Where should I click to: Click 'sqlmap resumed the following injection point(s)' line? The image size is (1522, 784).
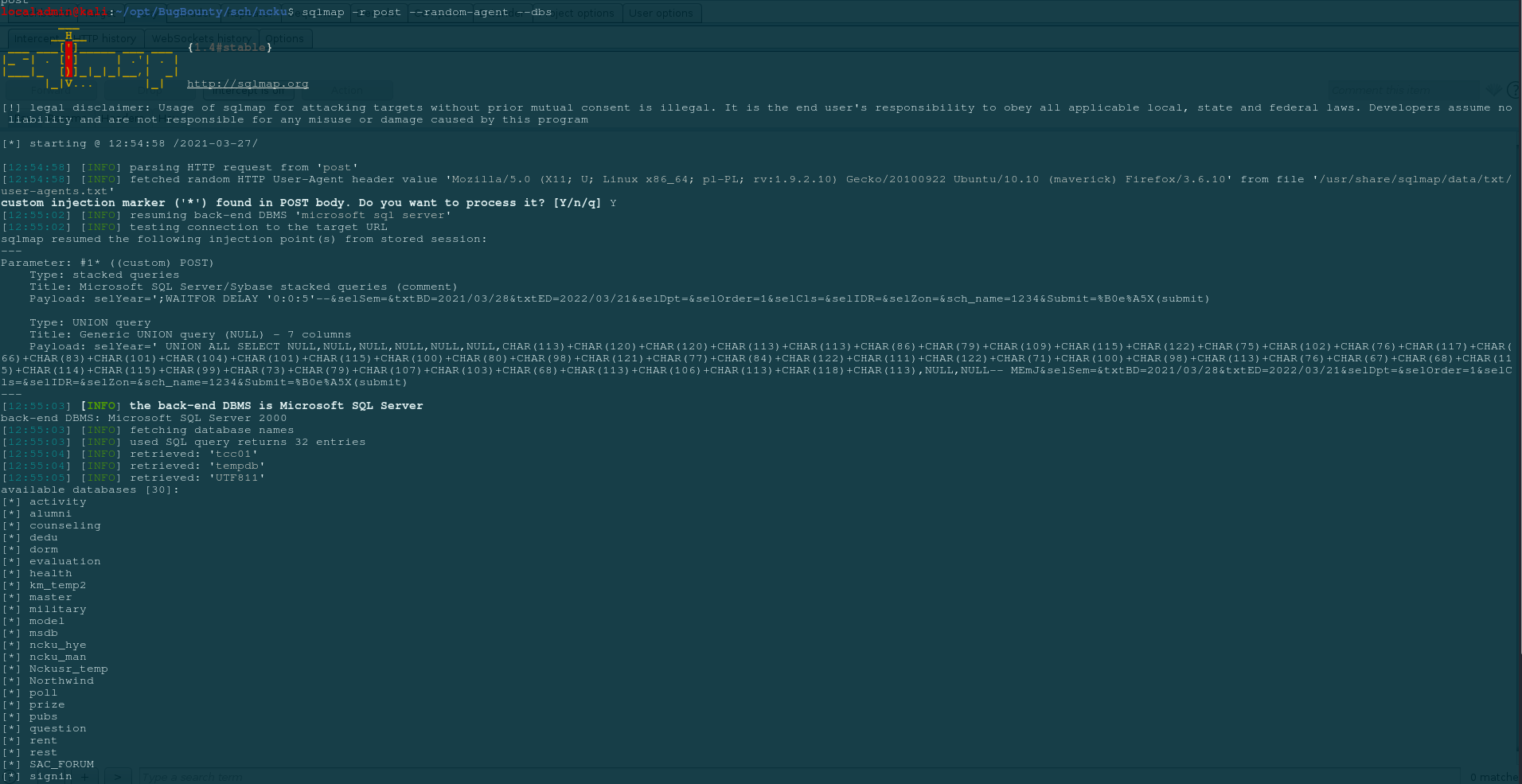coord(244,239)
